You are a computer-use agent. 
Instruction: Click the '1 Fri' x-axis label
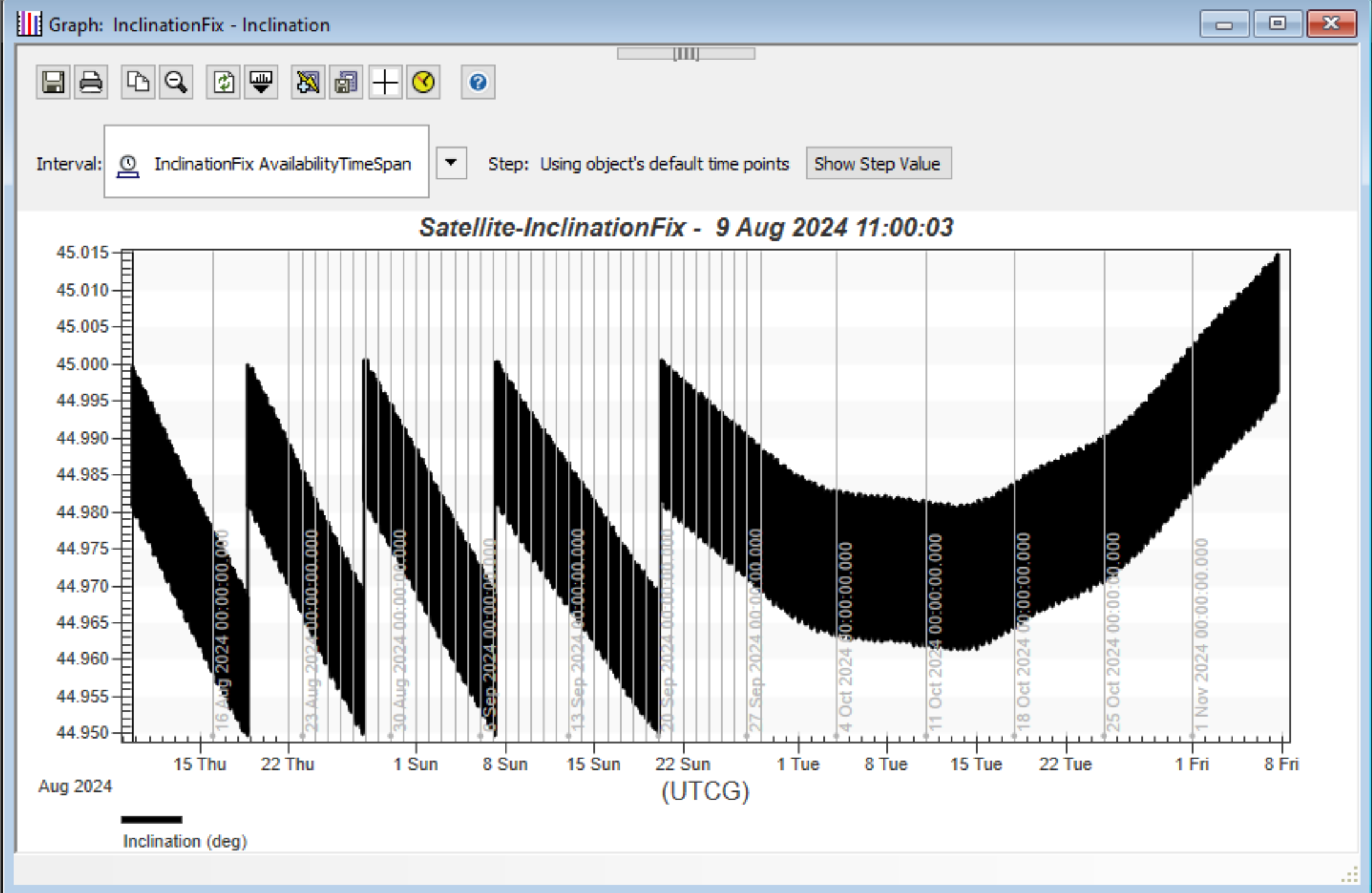coord(1192,764)
